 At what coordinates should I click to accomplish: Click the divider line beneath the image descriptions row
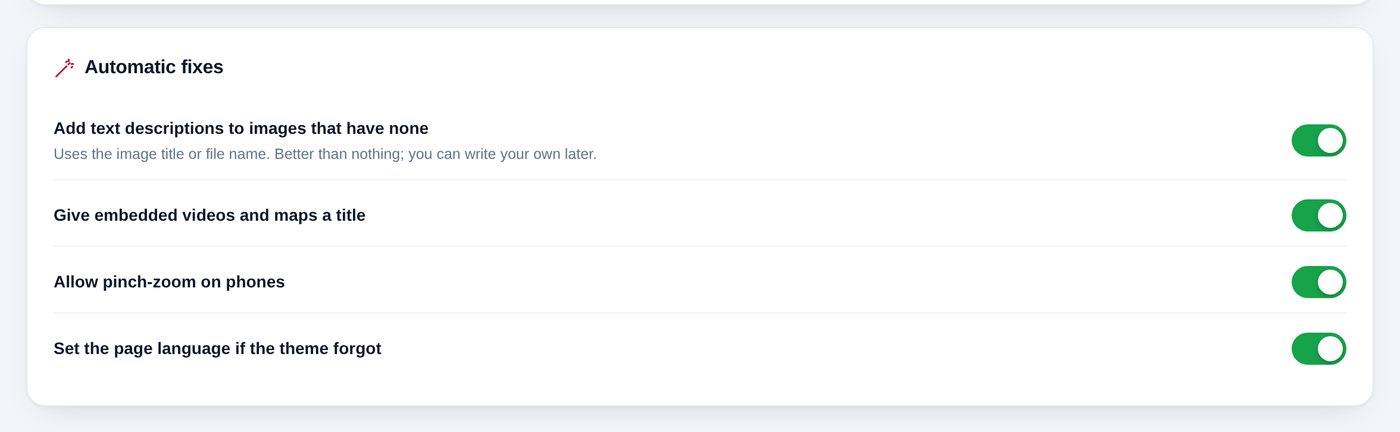pyautogui.click(x=700, y=180)
